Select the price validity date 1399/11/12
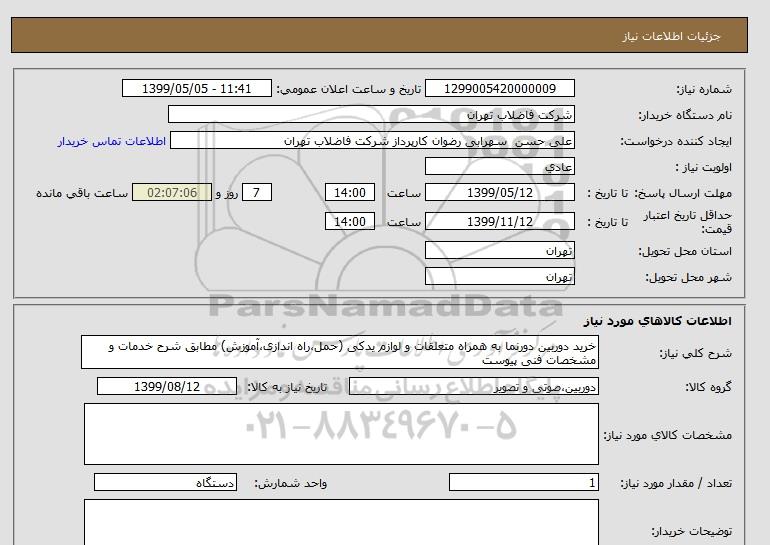 point(499,221)
